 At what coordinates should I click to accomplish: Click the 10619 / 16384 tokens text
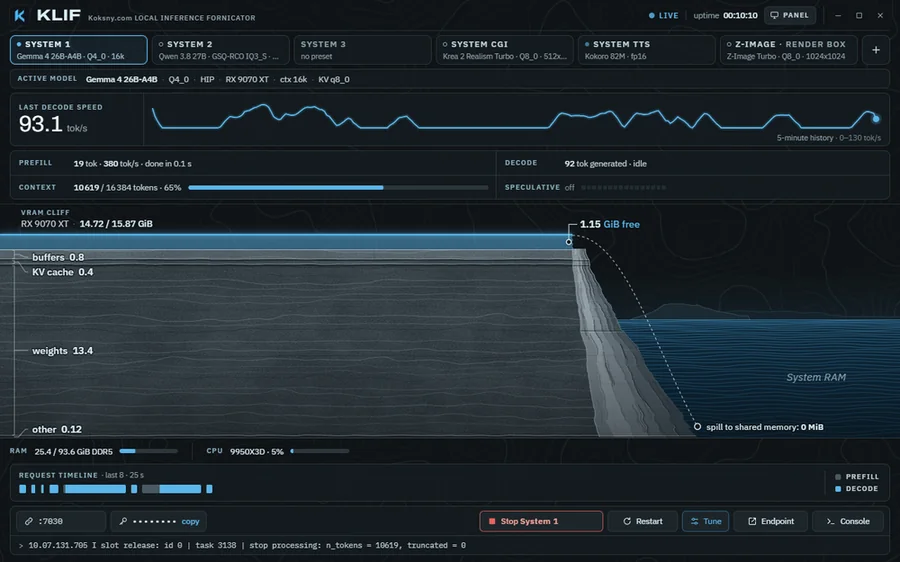tap(127, 188)
